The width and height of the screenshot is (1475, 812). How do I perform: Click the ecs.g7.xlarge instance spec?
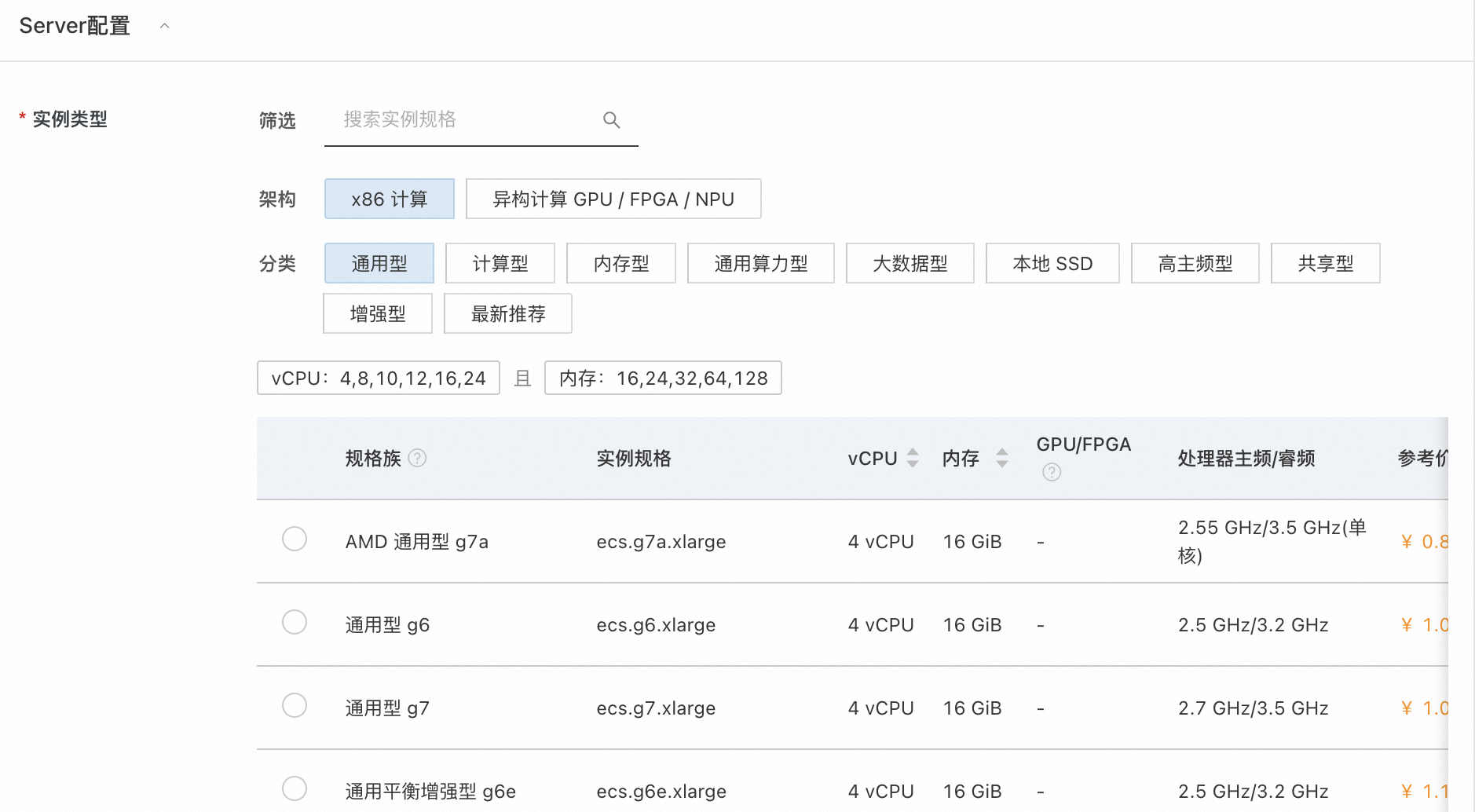pos(656,708)
